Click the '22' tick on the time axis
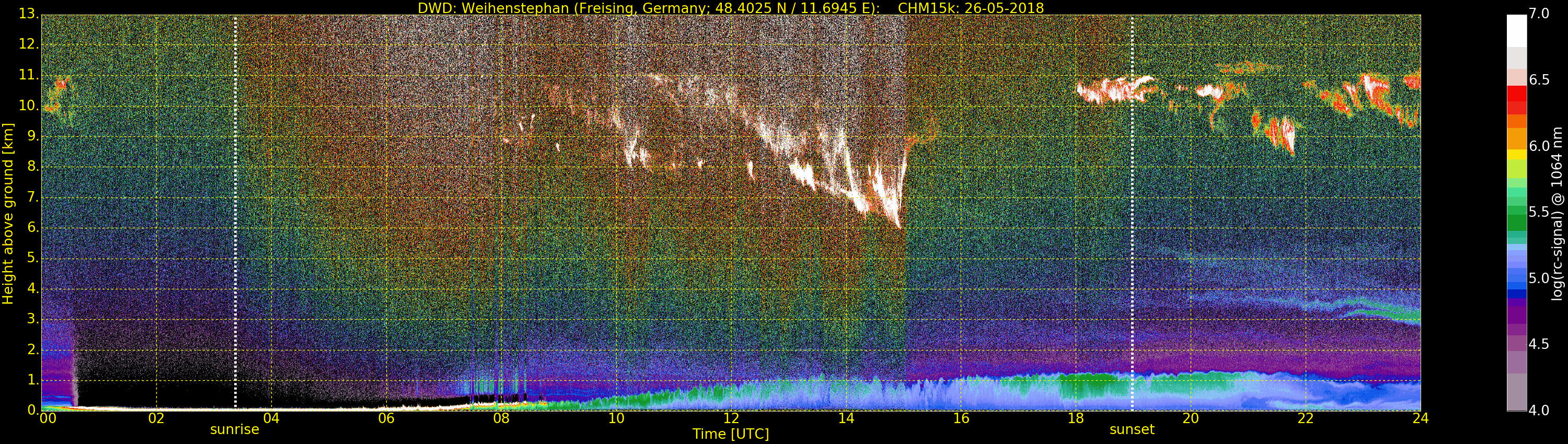 point(1306,418)
